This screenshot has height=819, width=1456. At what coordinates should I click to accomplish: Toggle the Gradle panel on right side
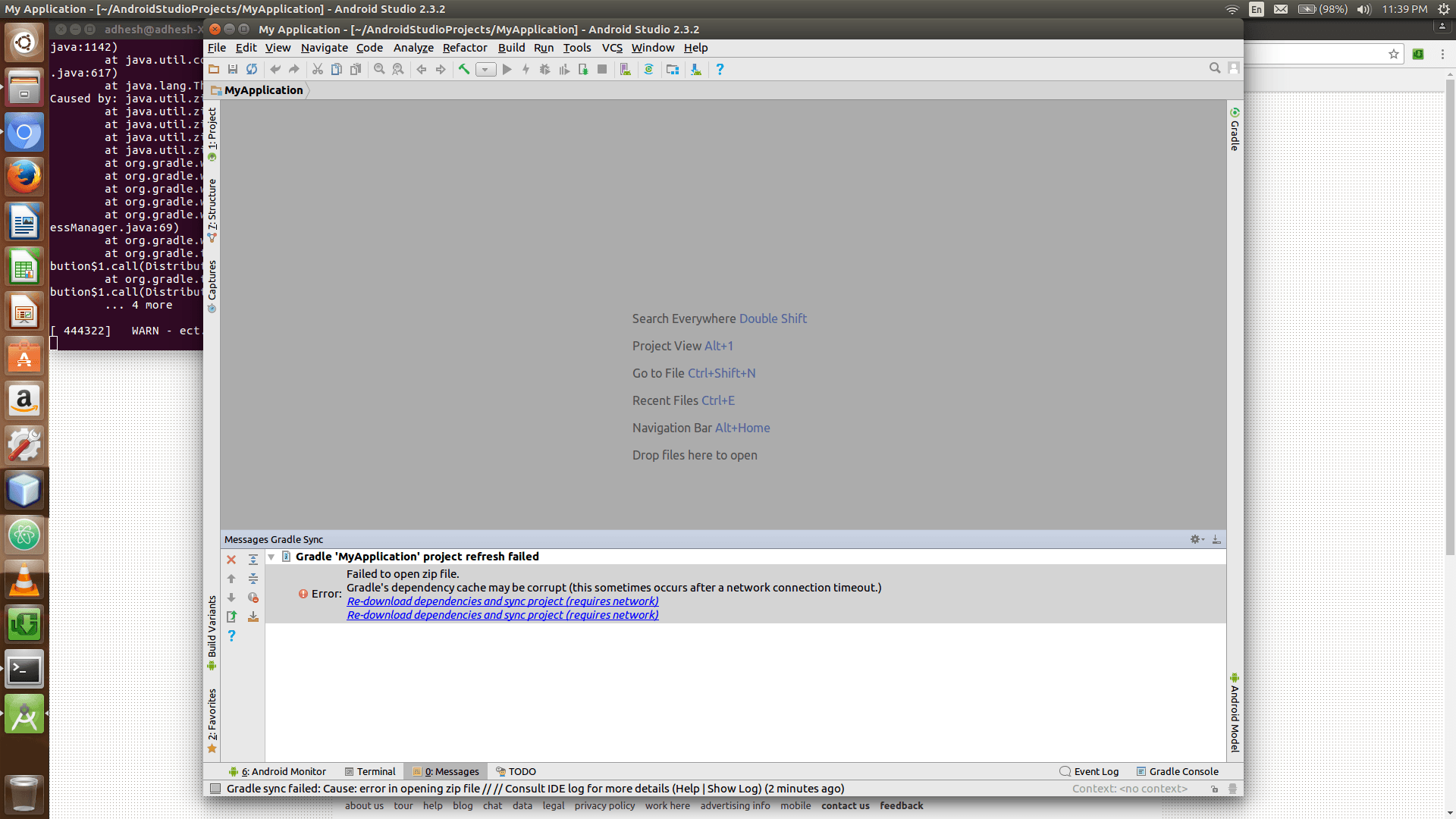click(x=1234, y=130)
